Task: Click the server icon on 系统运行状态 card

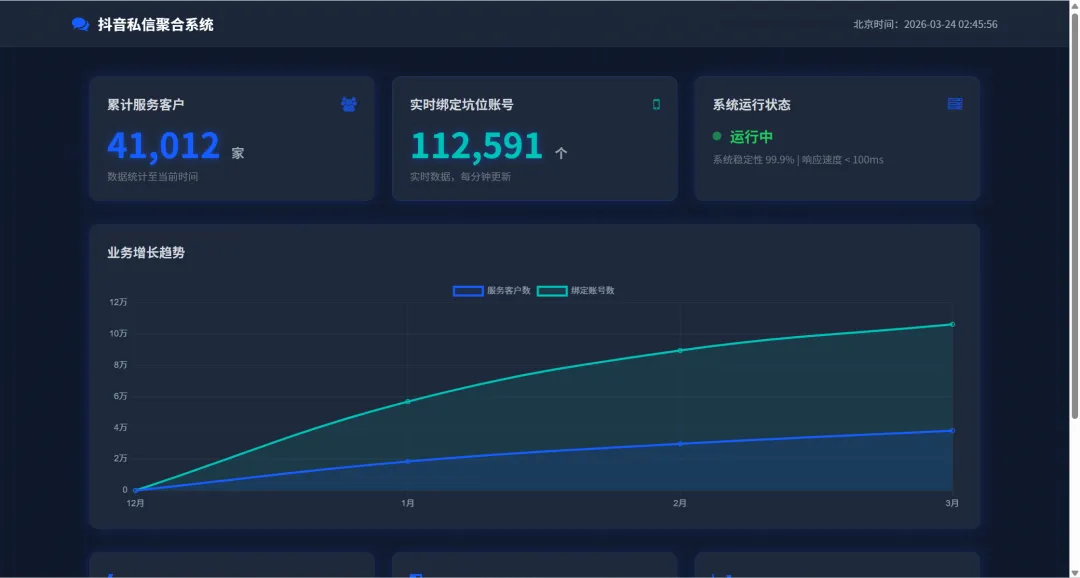Action: click(x=955, y=104)
